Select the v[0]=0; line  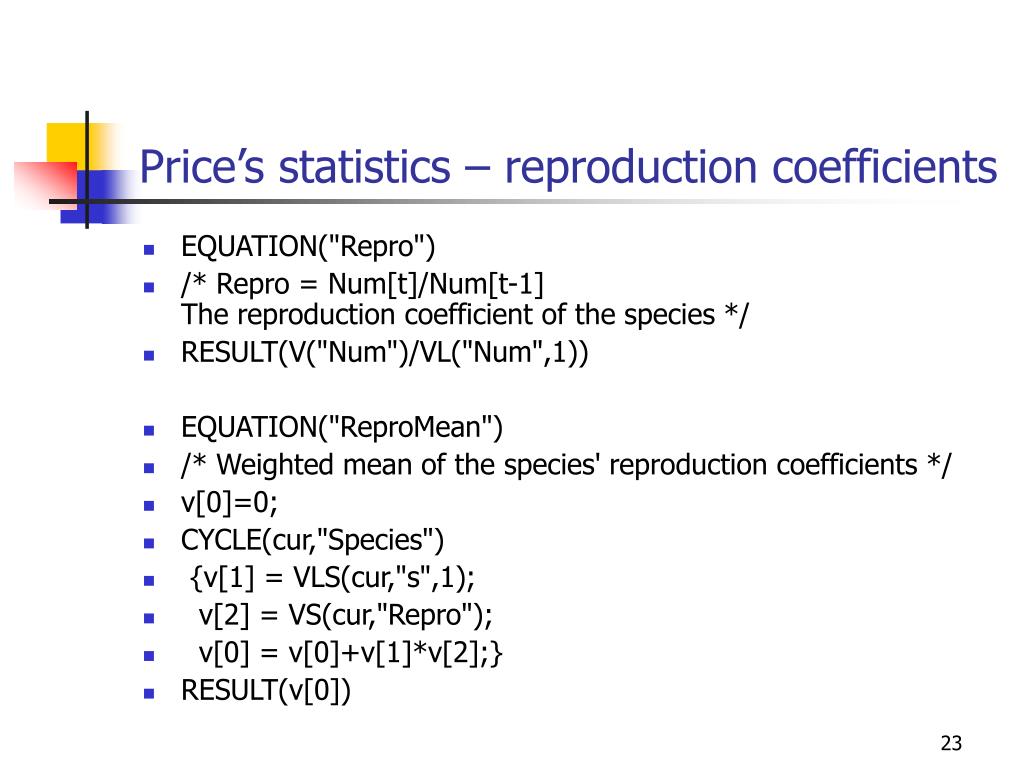229,503
